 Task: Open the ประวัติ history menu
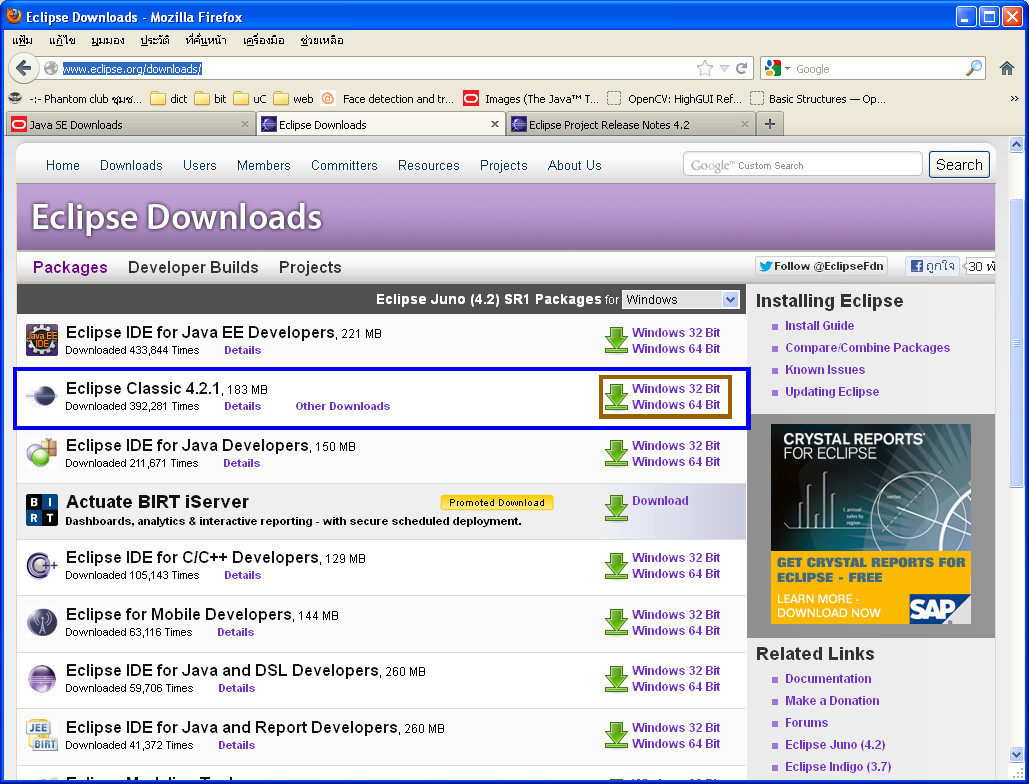coord(155,40)
